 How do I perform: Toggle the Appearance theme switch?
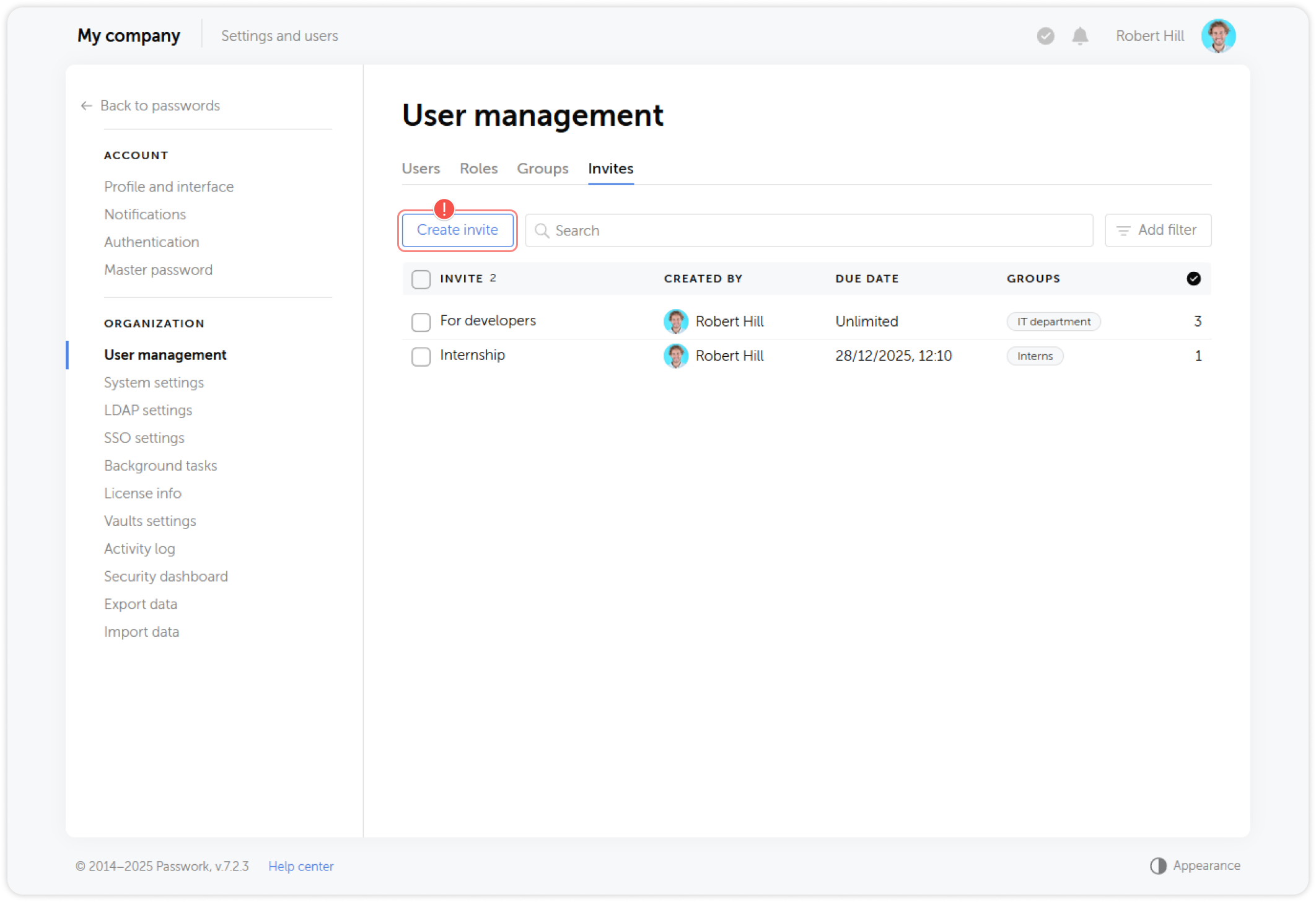click(1159, 865)
